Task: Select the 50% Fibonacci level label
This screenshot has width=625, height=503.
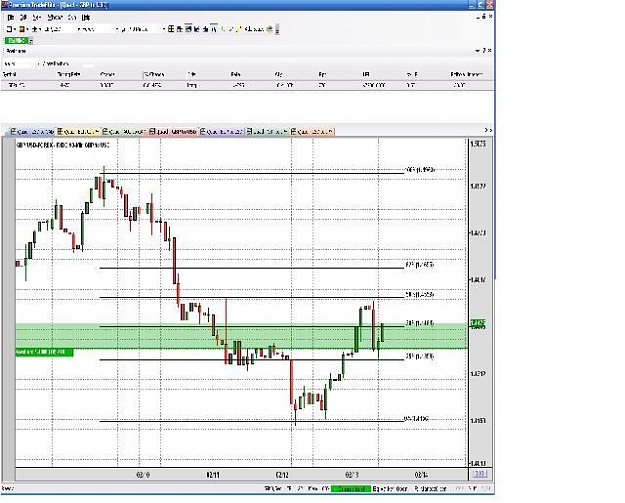Action: pyautogui.click(x=420, y=295)
